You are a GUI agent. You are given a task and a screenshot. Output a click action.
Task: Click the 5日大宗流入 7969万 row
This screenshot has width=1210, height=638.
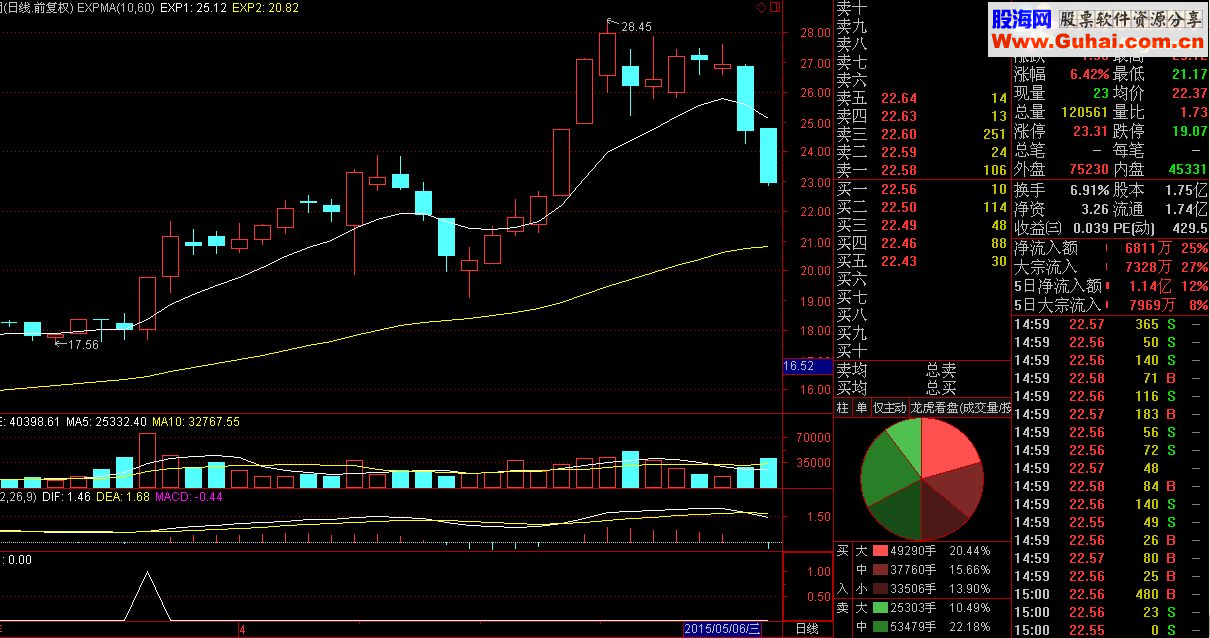point(1111,304)
